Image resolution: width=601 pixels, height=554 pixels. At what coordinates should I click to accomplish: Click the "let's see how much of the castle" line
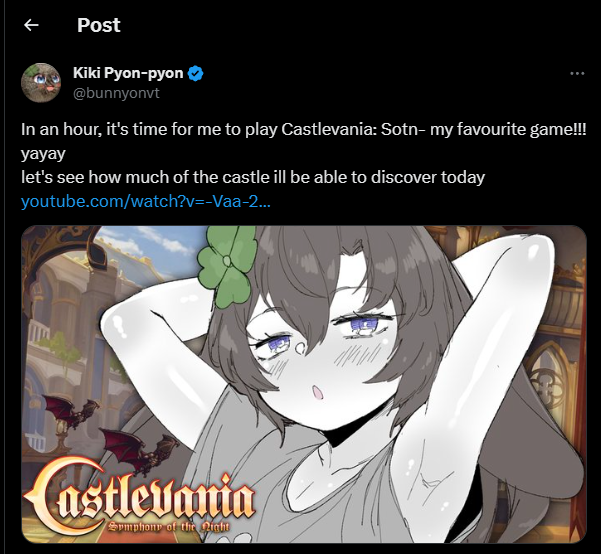253,178
